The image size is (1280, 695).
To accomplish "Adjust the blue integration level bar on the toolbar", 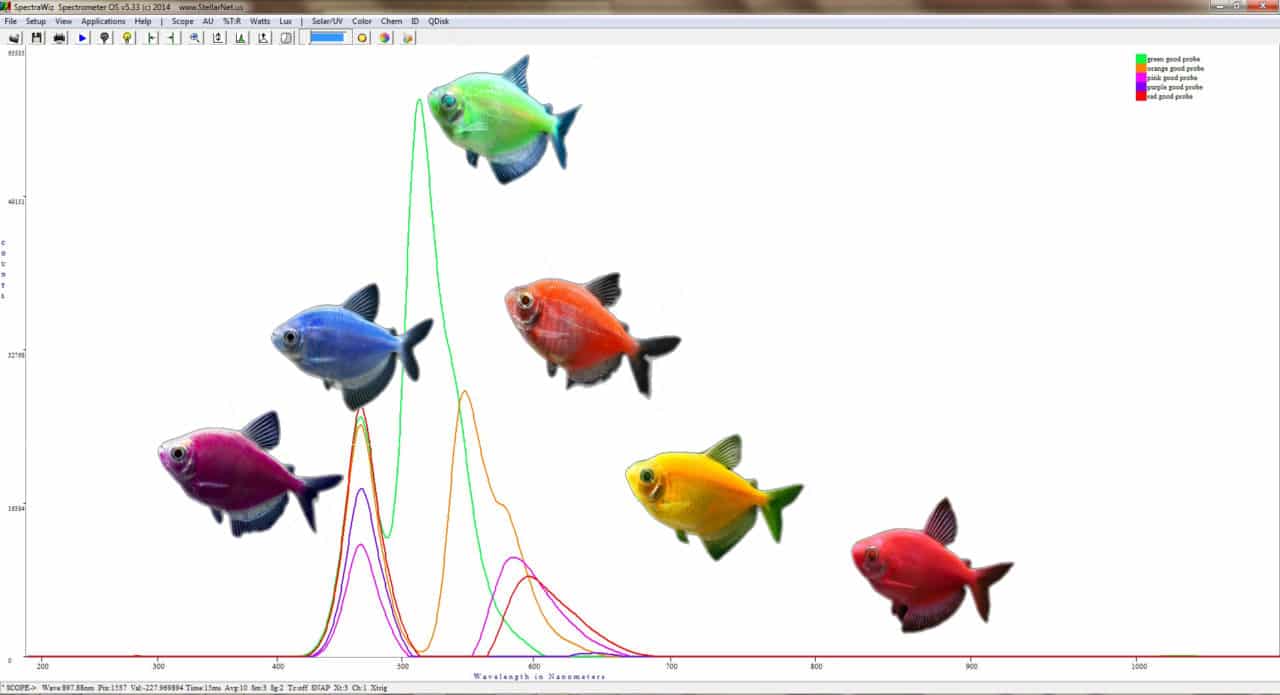I will click(x=327, y=37).
